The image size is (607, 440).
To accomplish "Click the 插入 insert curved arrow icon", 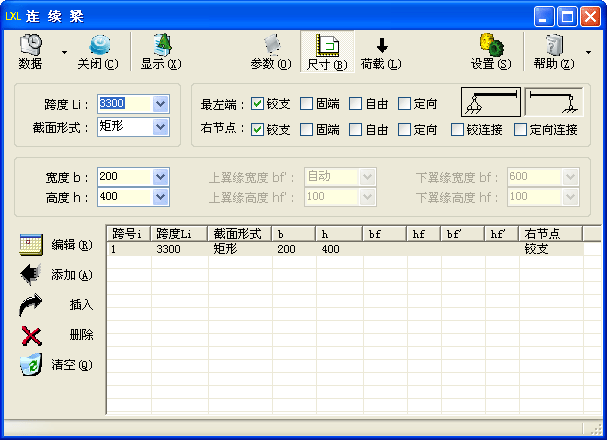I will click(x=31, y=305).
